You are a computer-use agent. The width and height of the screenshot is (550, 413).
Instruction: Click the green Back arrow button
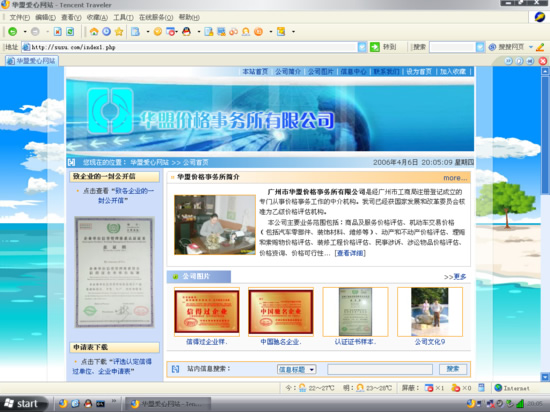[13, 32]
